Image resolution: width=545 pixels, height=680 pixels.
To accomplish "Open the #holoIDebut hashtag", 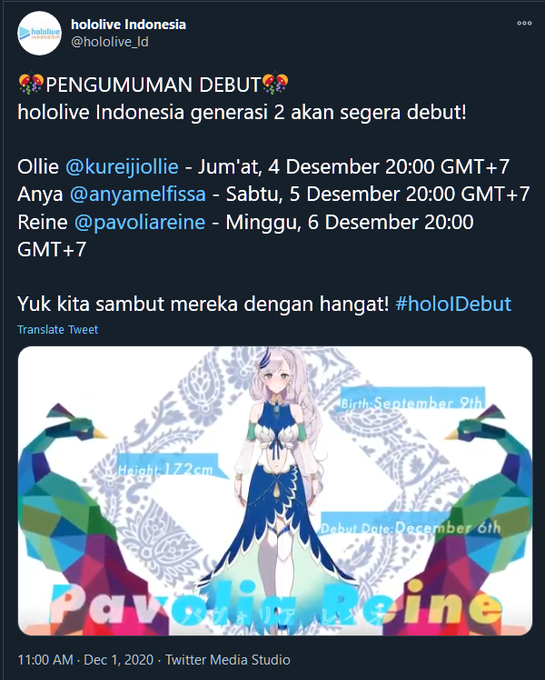I will (454, 304).
